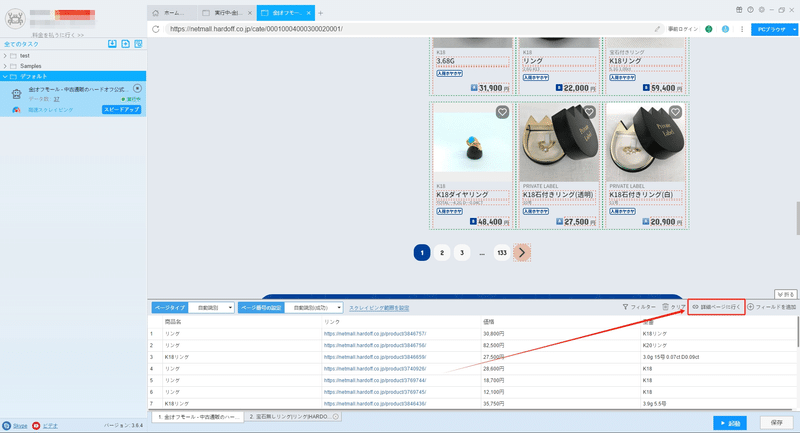Open the PCブラウザ dropdown arrow
This screenshot has width=800, height=433.
(794, 30)
